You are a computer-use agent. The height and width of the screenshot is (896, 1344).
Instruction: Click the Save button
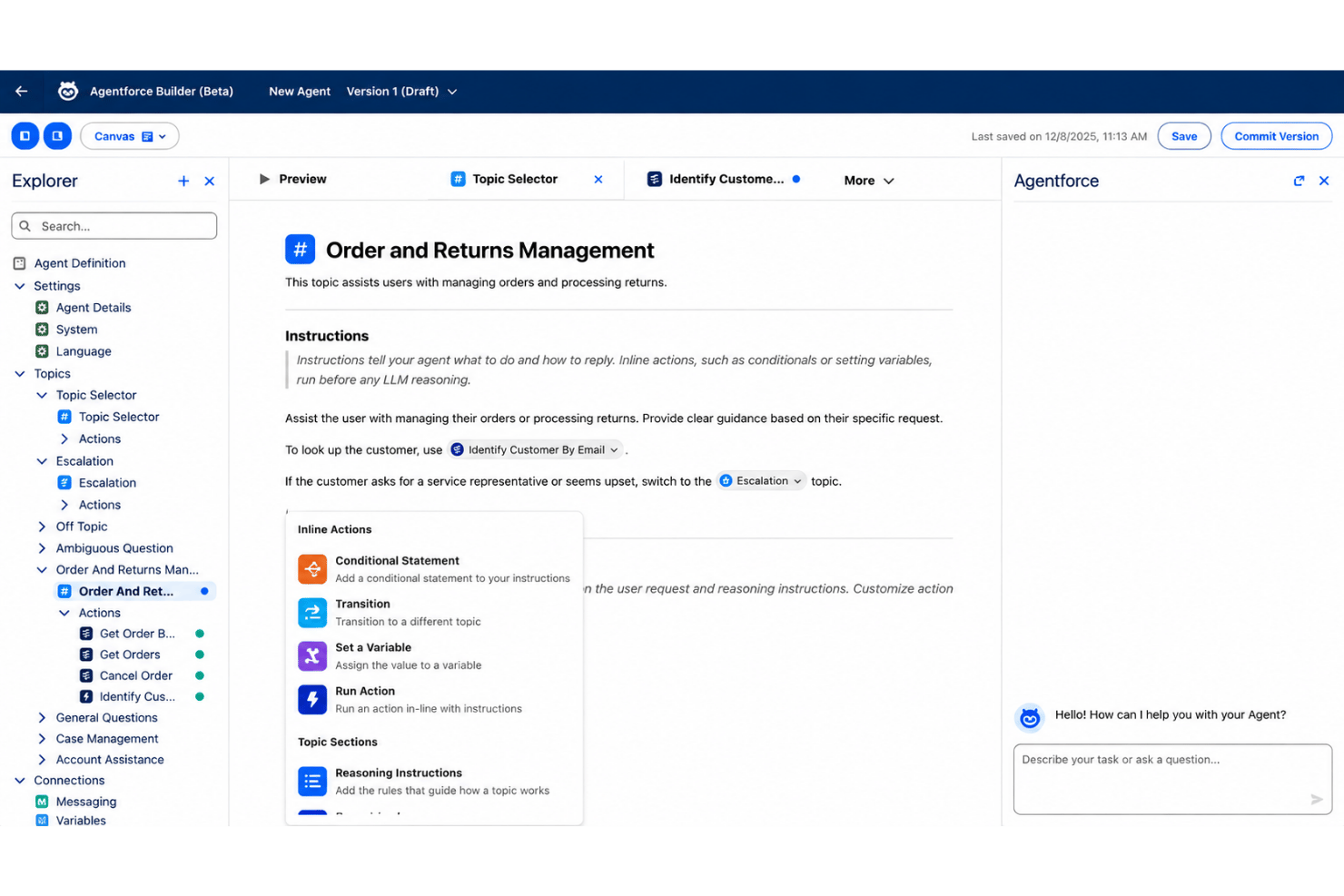pos(1183,136)
